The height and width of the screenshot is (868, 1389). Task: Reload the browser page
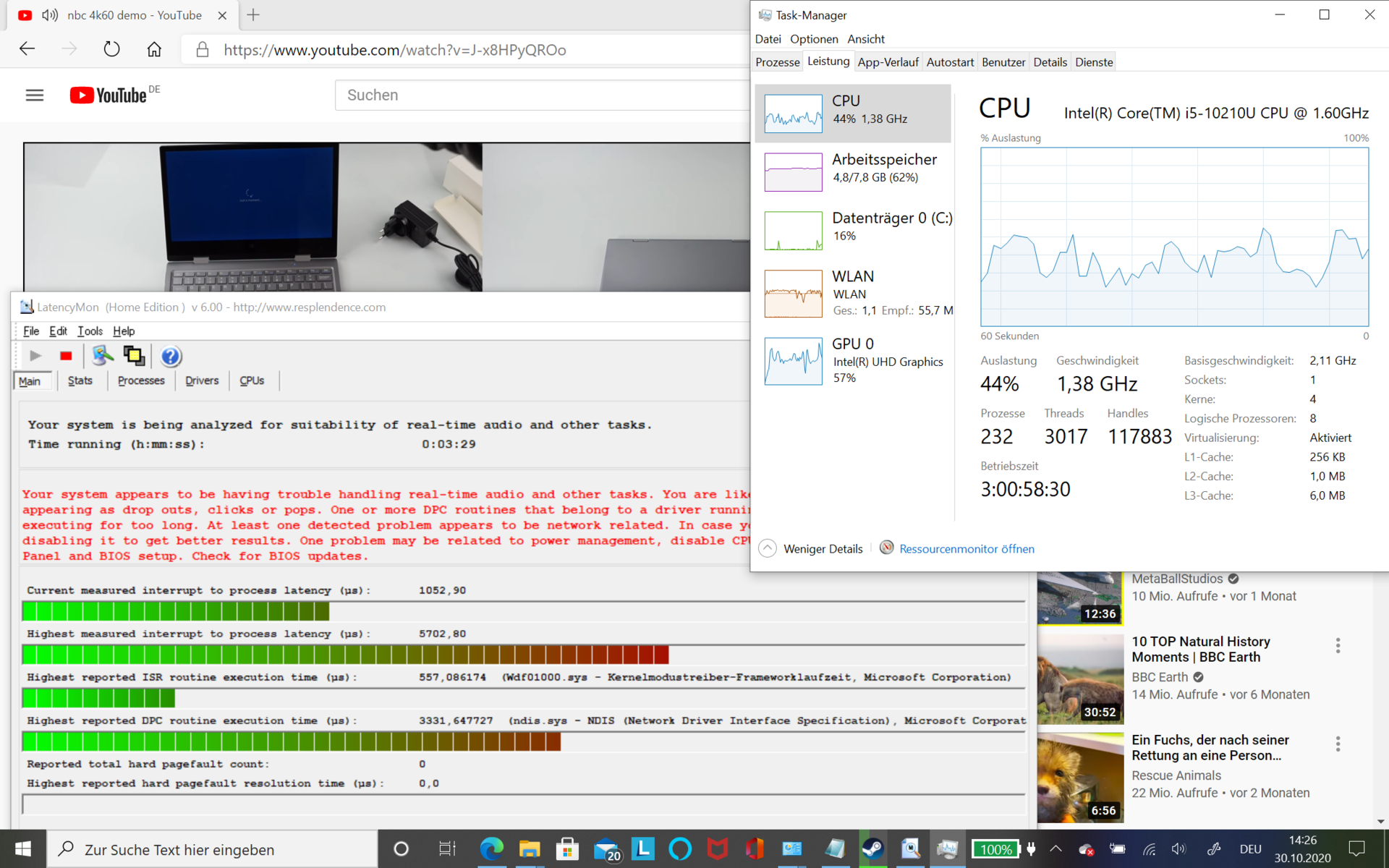(x=111, y=49)
